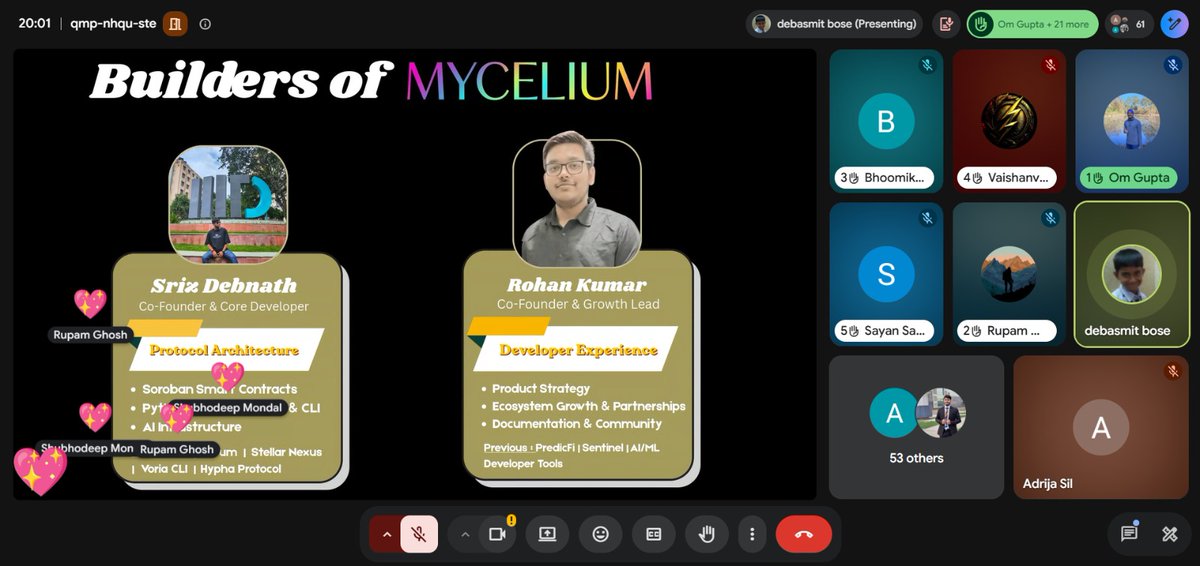Click muted mic icon on Bhoomik tile
The width and height of the screenshot is (1200, 566).
point(927,65)
